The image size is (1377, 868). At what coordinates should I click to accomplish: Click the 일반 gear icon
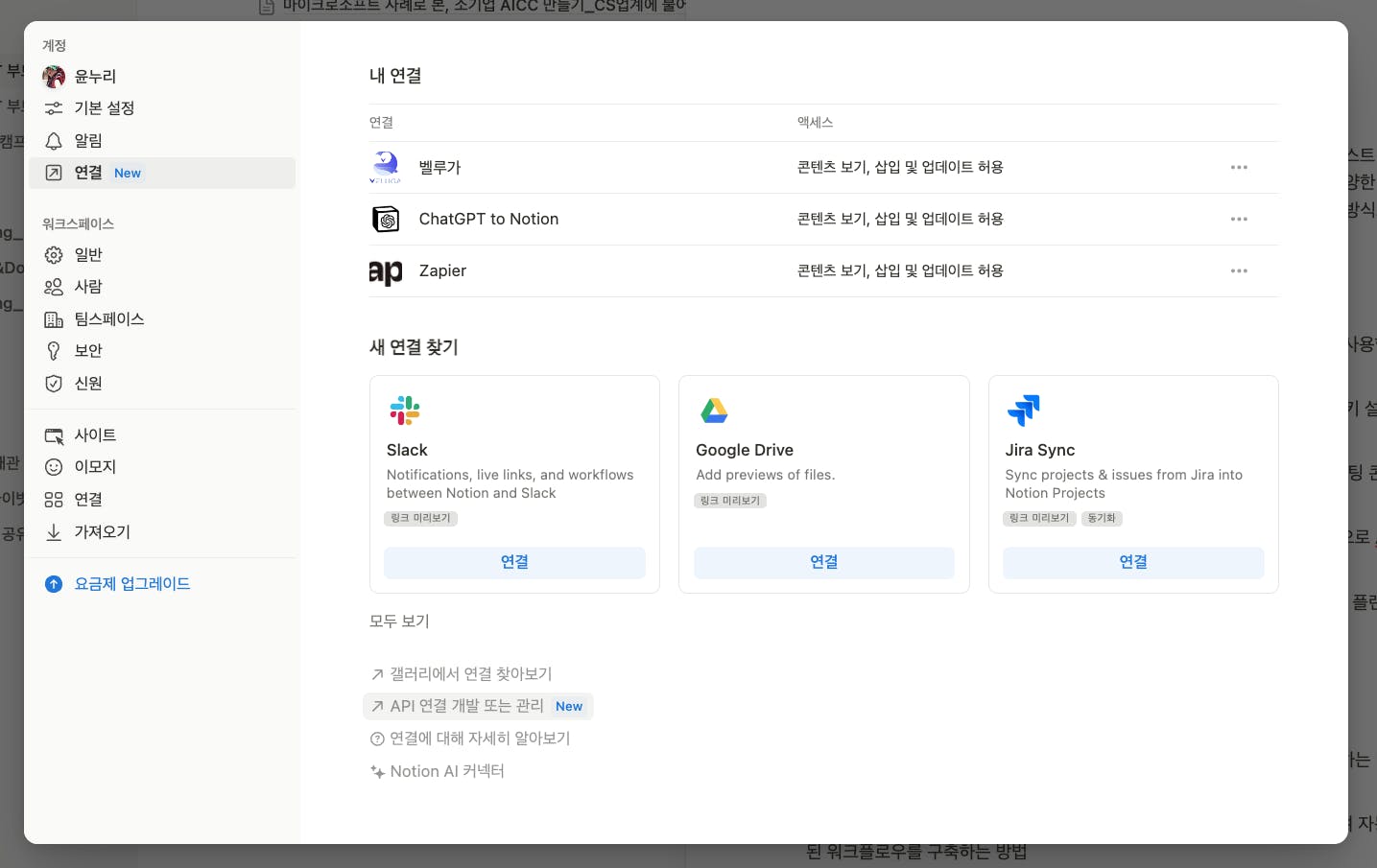pos(54,255)
